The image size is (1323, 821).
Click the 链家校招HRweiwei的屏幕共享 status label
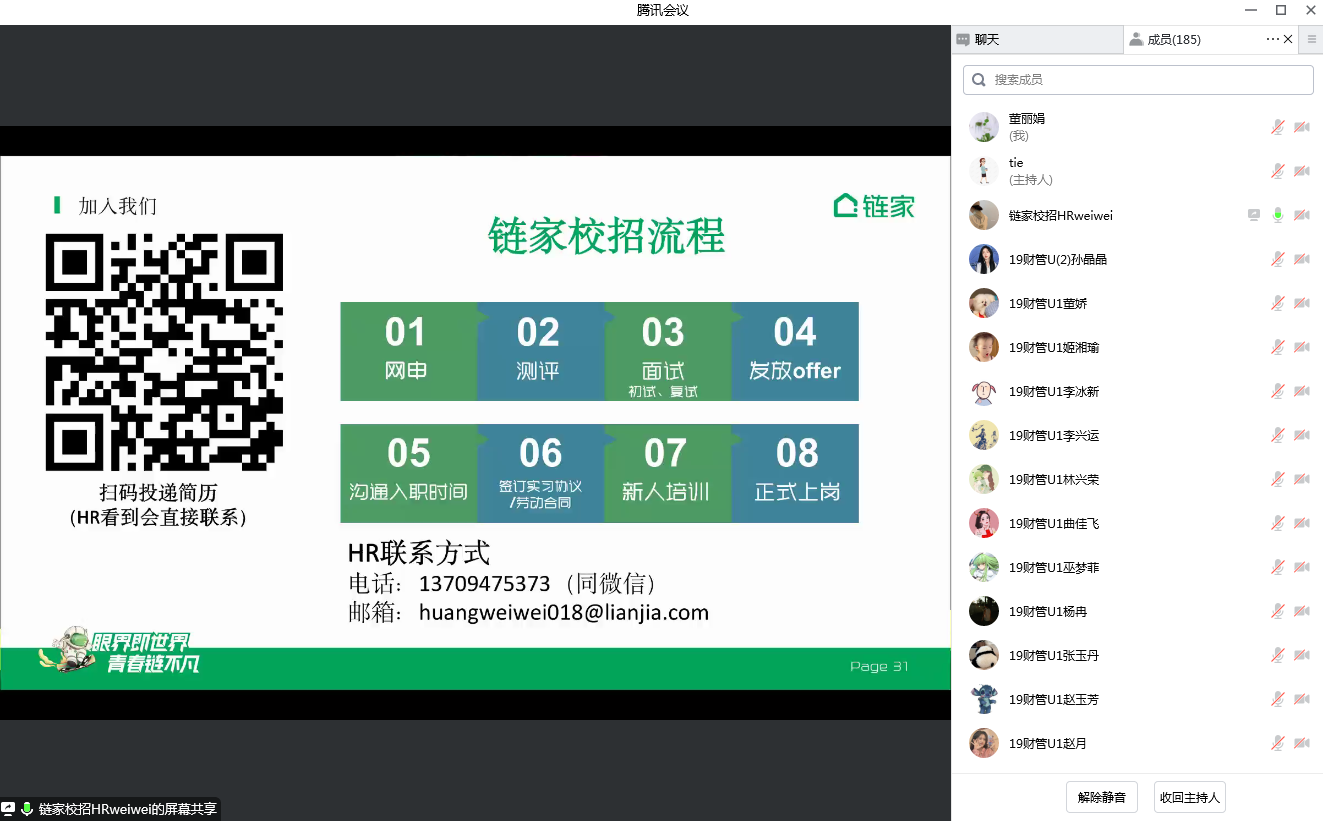(x=128, y=809)
